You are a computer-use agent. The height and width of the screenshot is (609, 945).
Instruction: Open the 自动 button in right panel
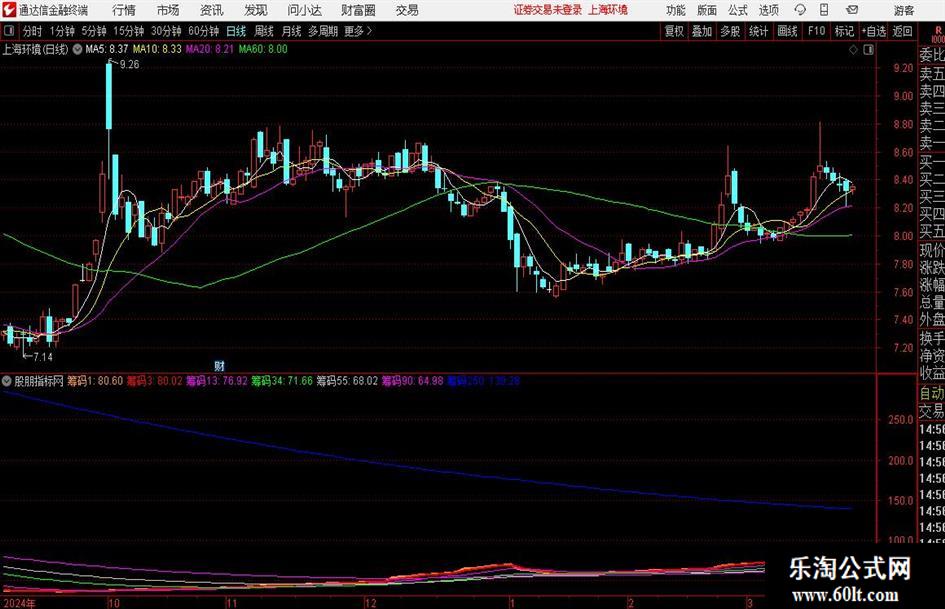pos(932,393)
